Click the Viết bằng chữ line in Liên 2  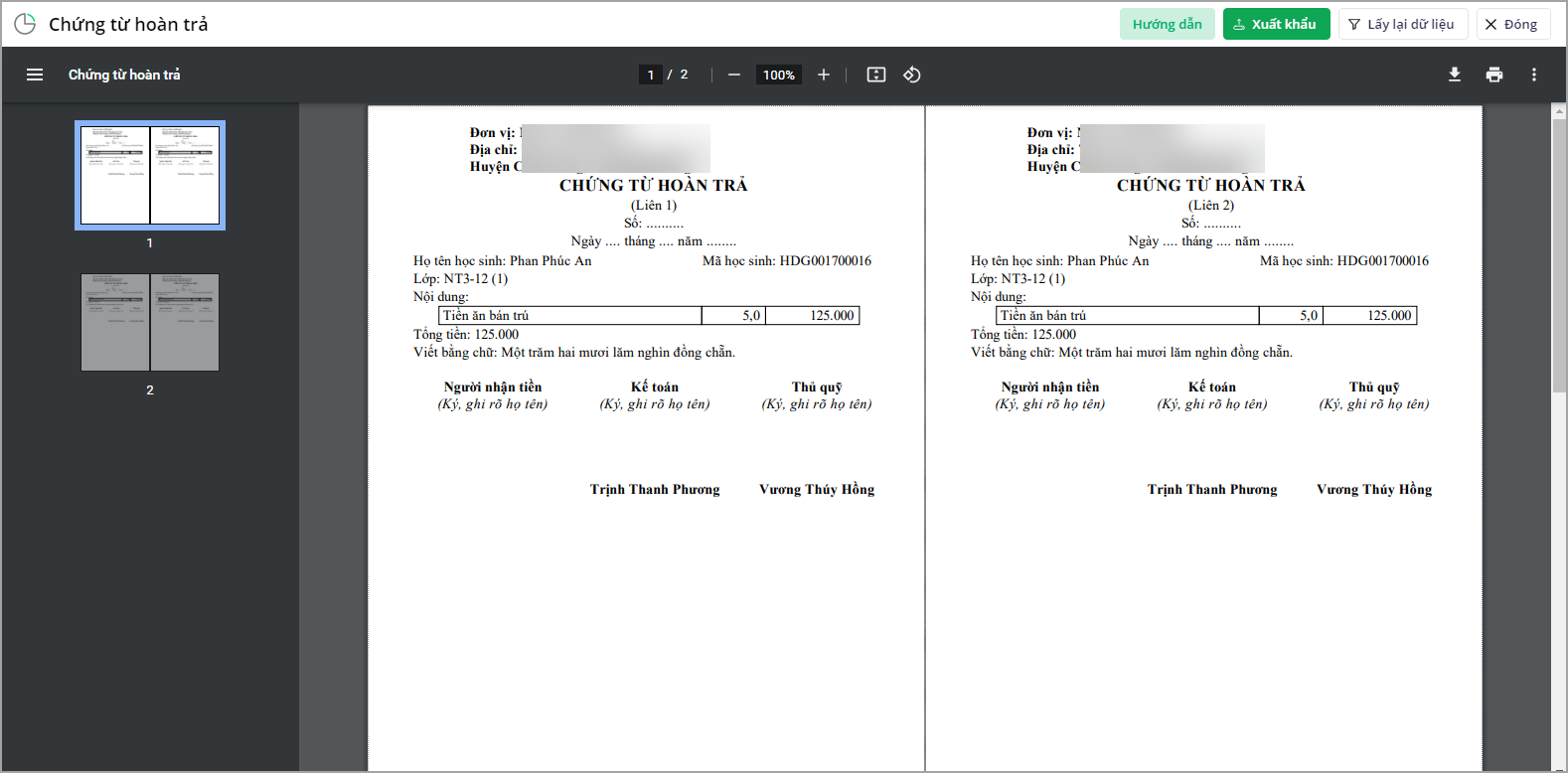[x=1132, y=353]
